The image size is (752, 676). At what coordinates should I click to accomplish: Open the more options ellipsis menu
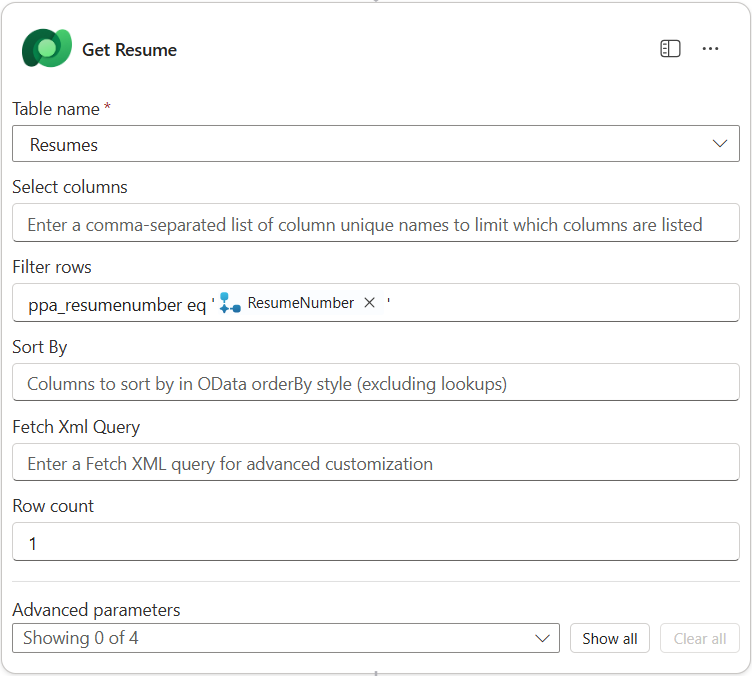711,49
